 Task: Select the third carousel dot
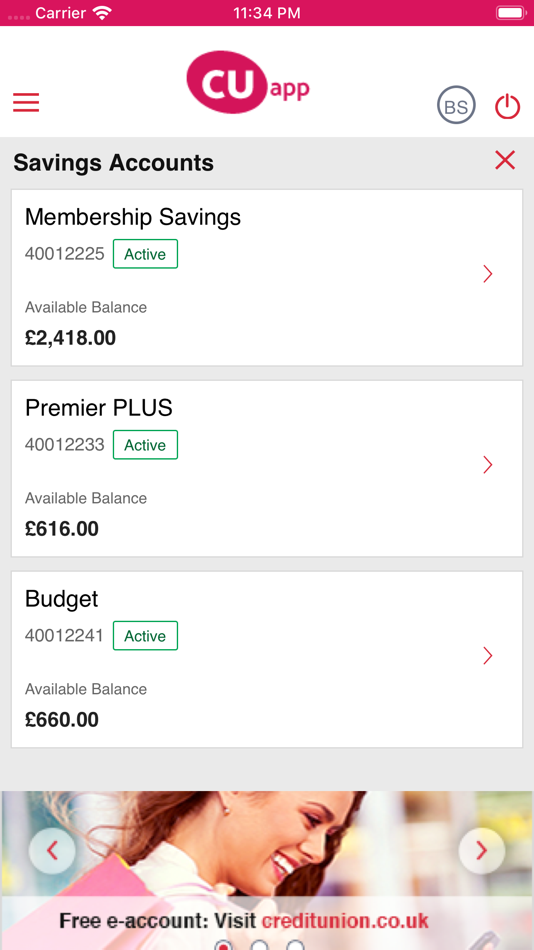(295, 945)
